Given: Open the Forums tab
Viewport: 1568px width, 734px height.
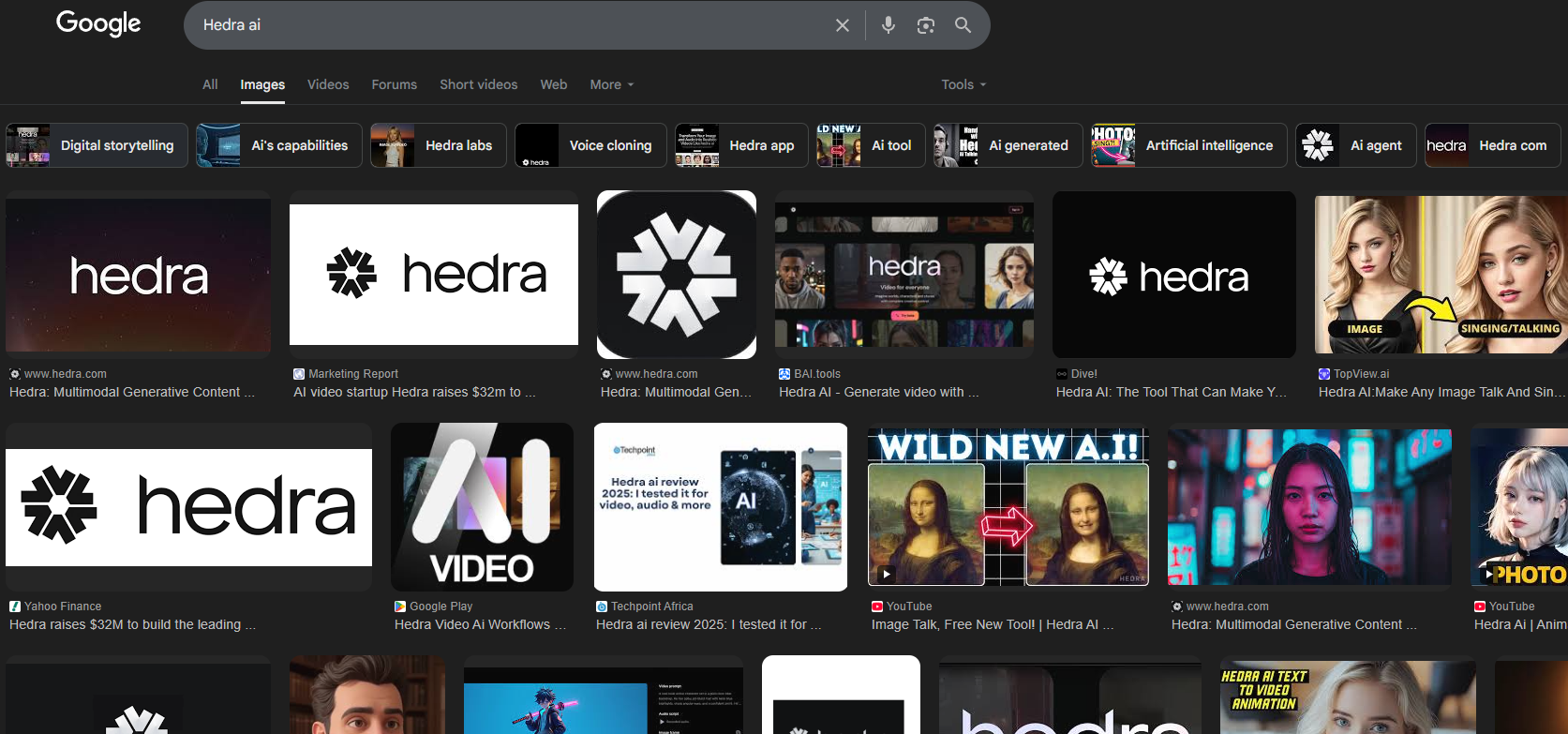Looking at the screenshot, I should (x=395, y=84).
